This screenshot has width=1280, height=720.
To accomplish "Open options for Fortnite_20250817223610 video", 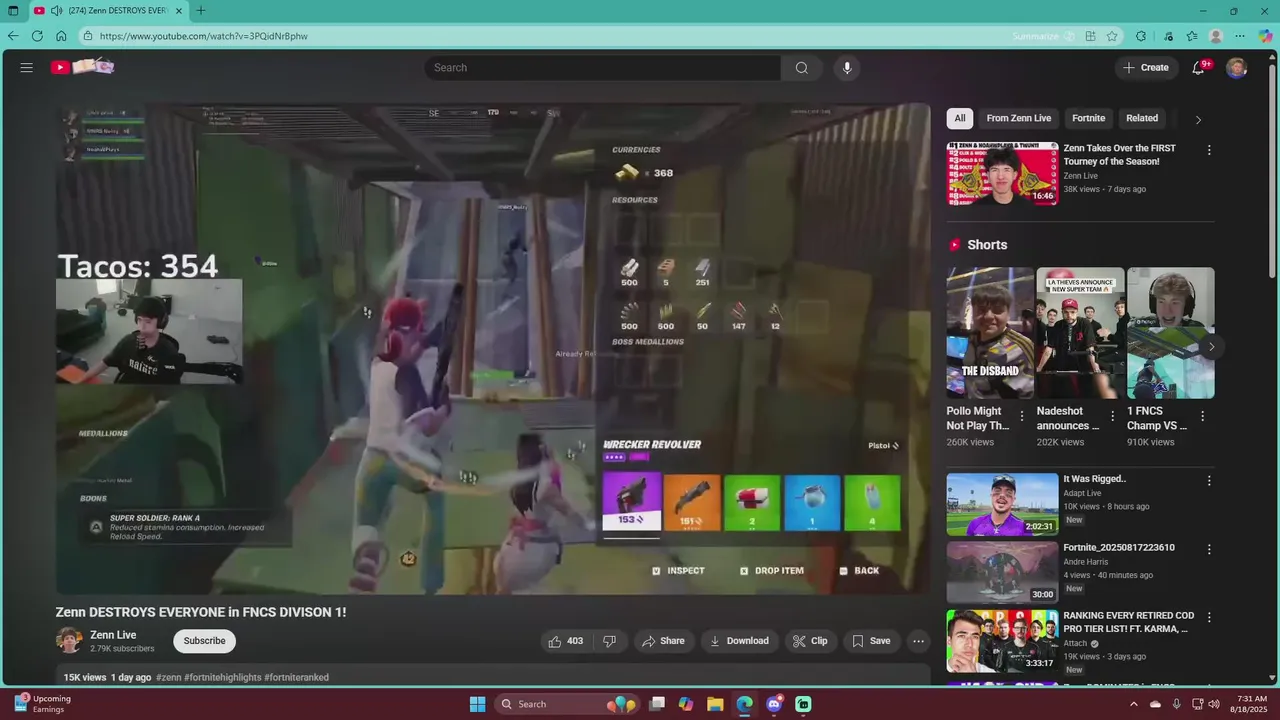I will (1209, 549).
